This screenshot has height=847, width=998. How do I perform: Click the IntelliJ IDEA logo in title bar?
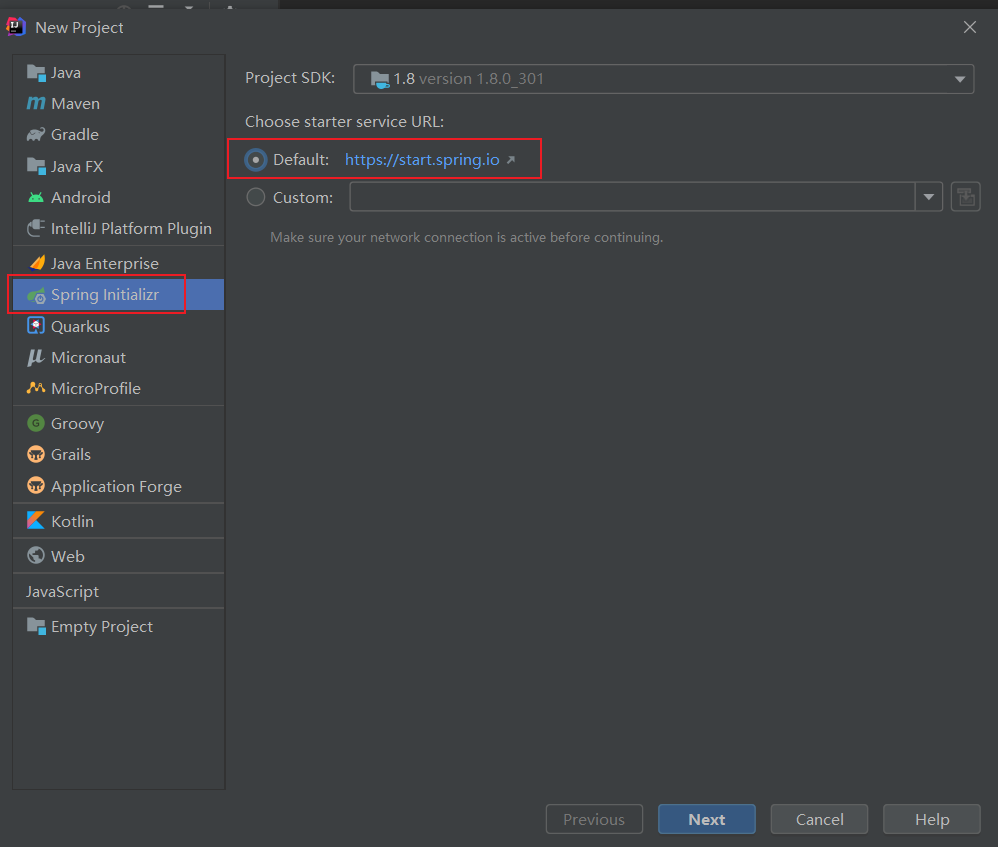(x=16, y=27)
